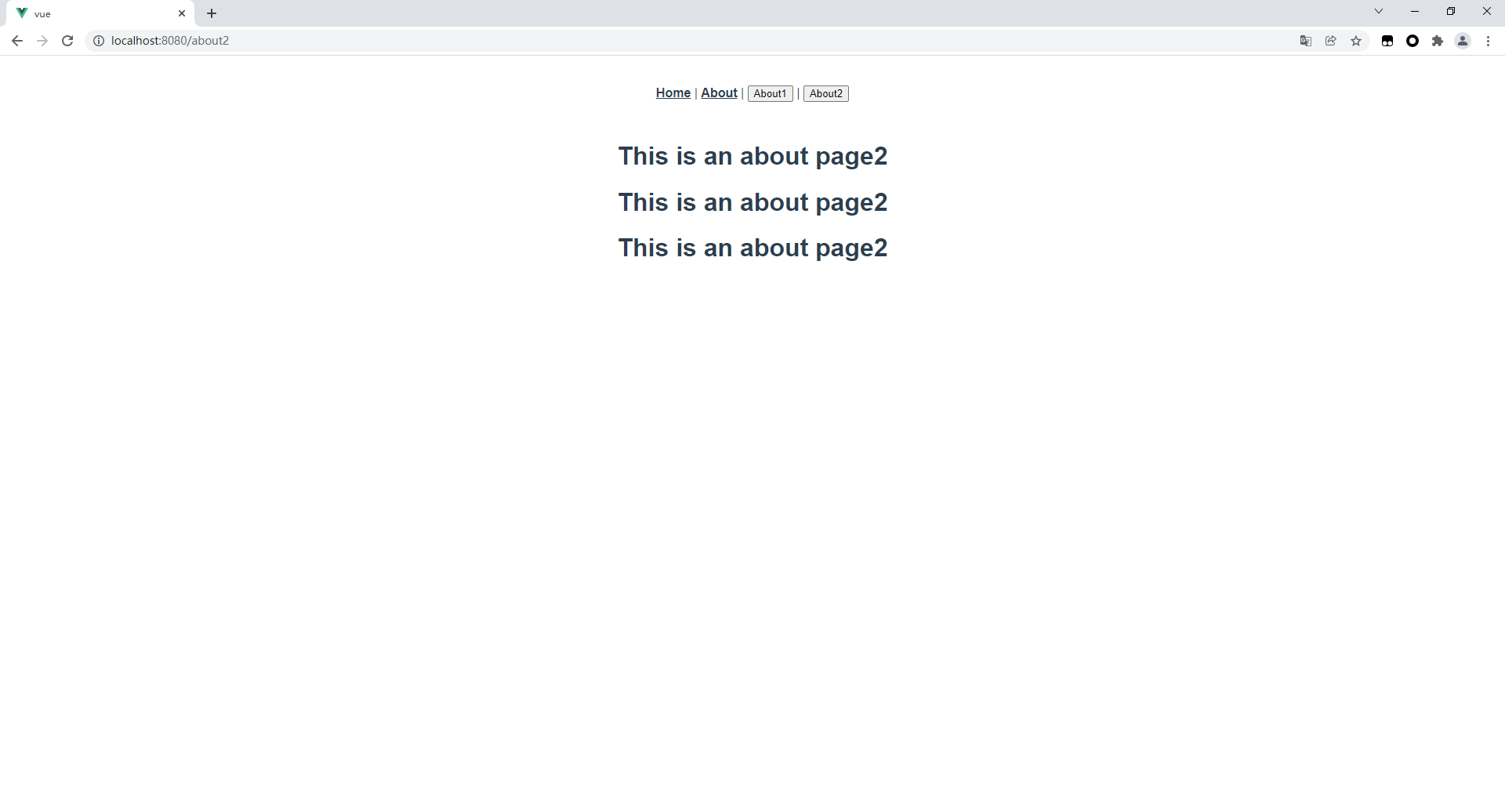Share this page icon
Viewport: 1505px width, 812px height.
(x=1331, y=41)
